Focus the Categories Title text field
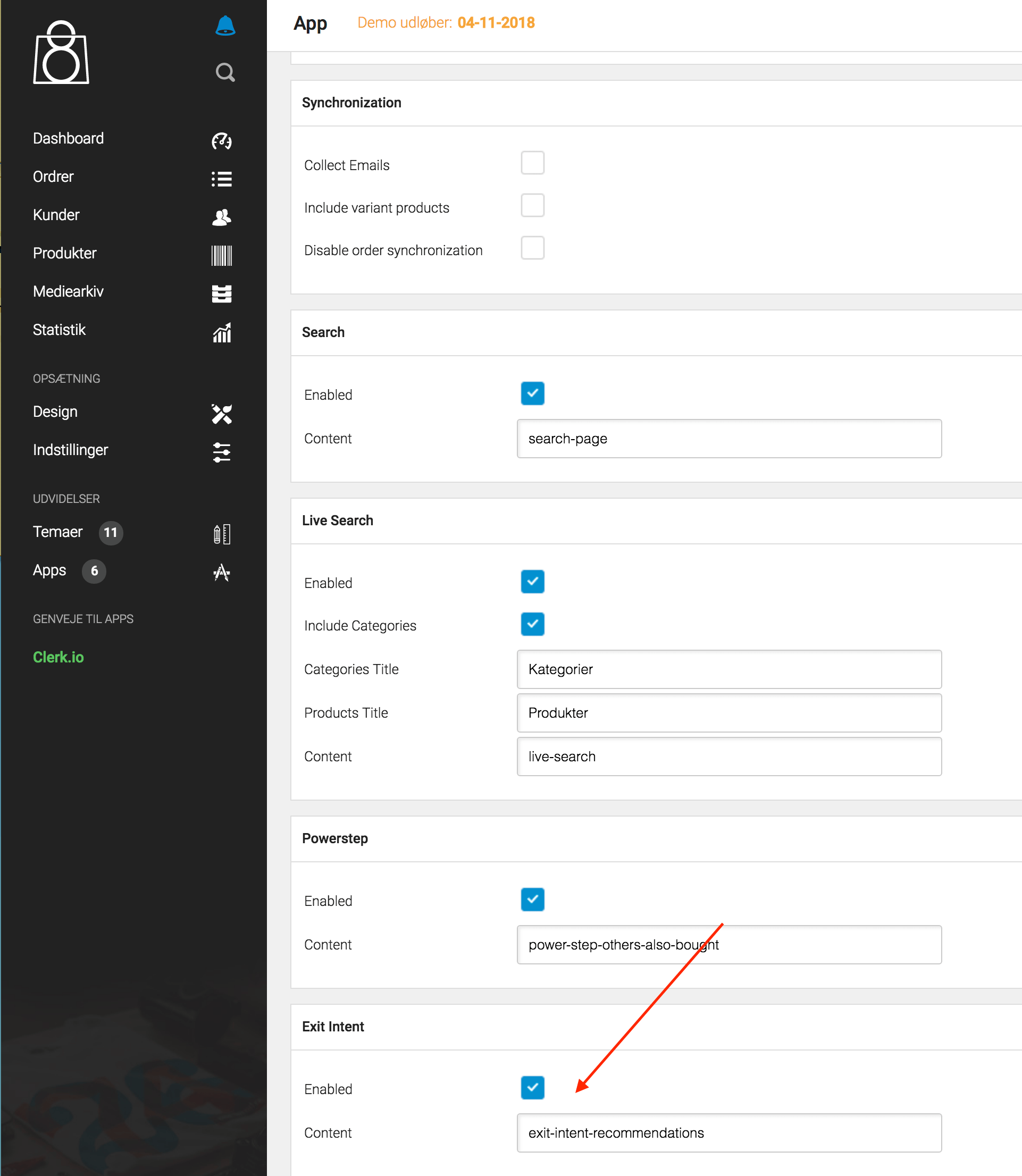Image resolution: width=1022 pixels, height=1176 pixels. [729, 669]
